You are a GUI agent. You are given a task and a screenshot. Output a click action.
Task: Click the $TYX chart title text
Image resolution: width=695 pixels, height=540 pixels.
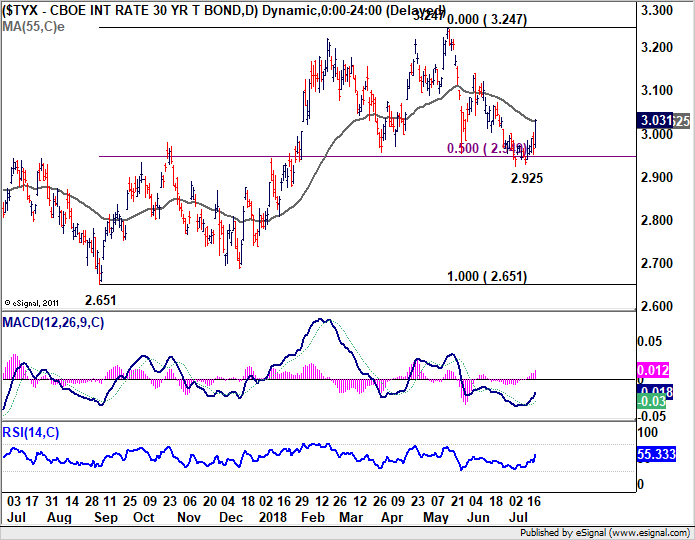[223, 10]
